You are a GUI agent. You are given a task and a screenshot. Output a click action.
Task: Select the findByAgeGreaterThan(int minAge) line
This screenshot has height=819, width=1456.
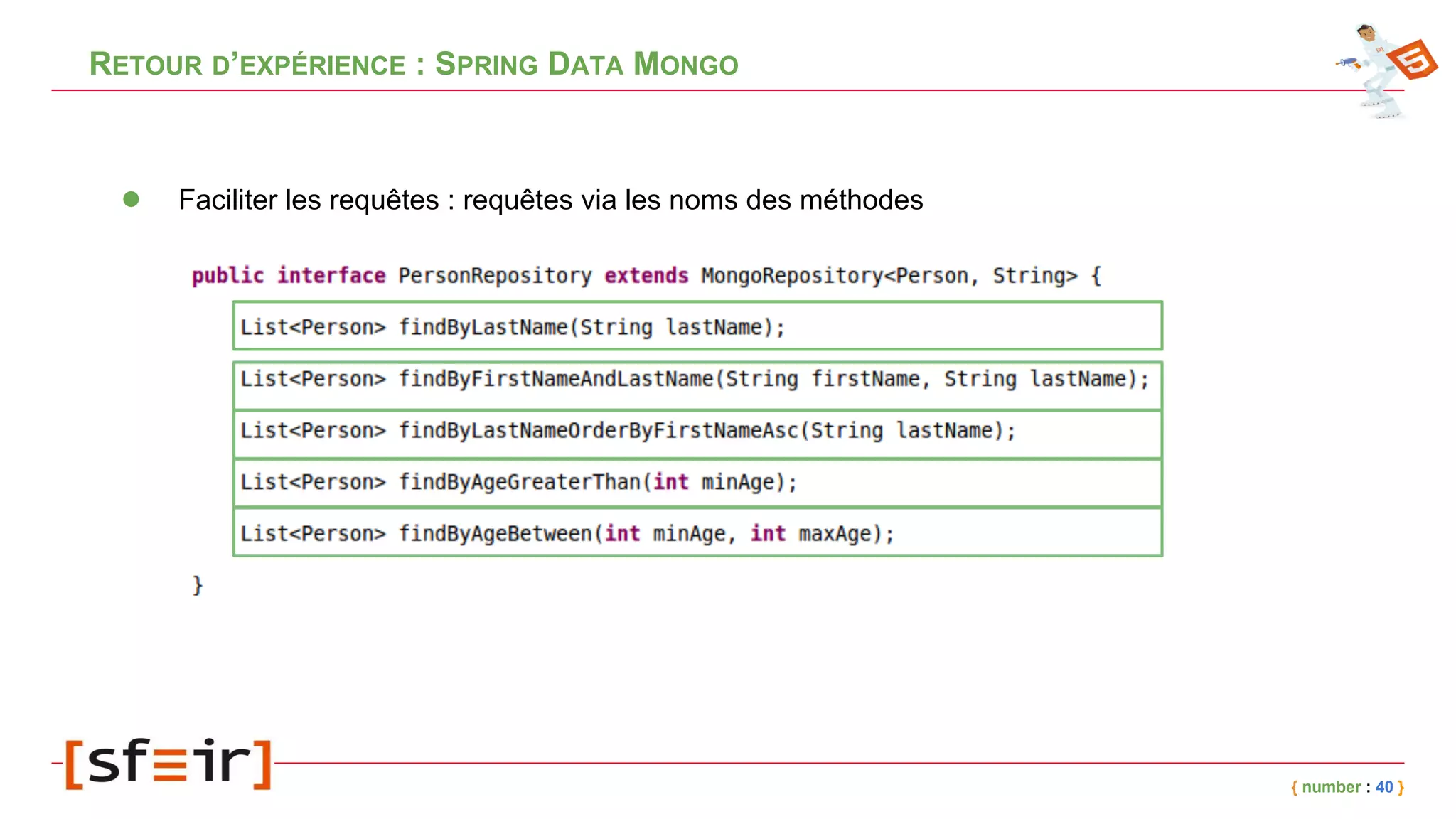tap(697, 483)
